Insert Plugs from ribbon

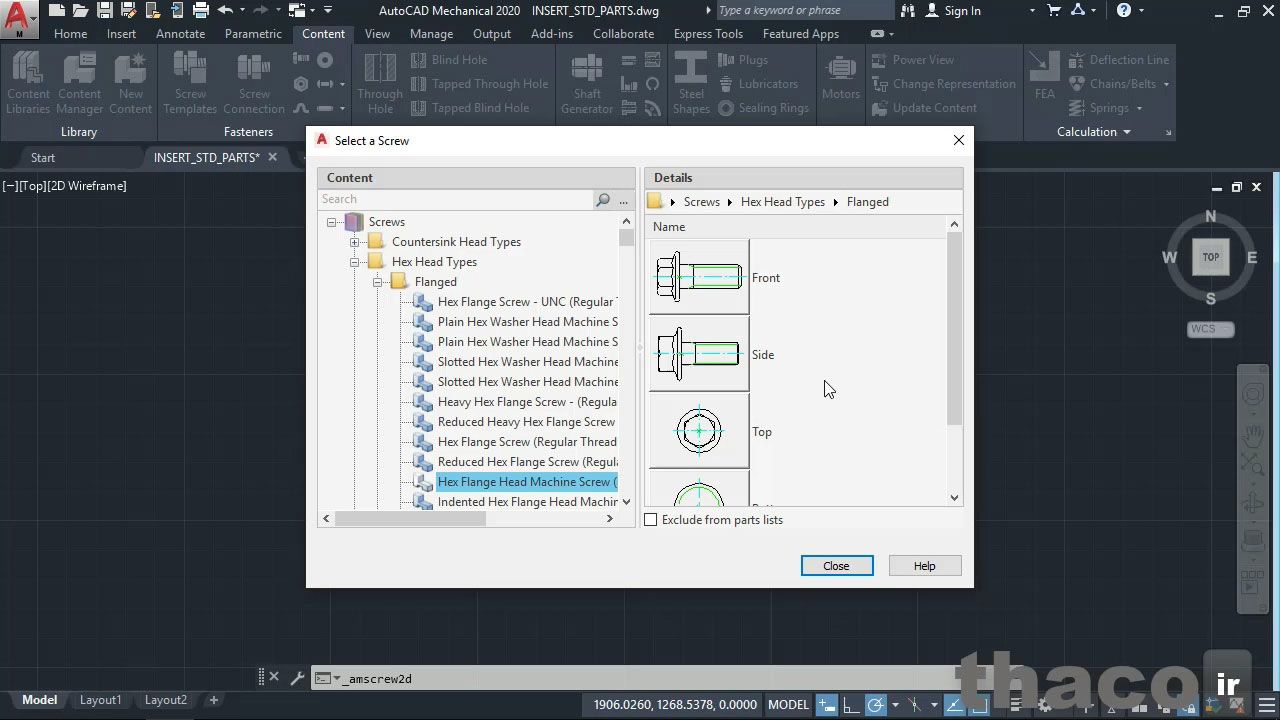(x=743, y=59)
